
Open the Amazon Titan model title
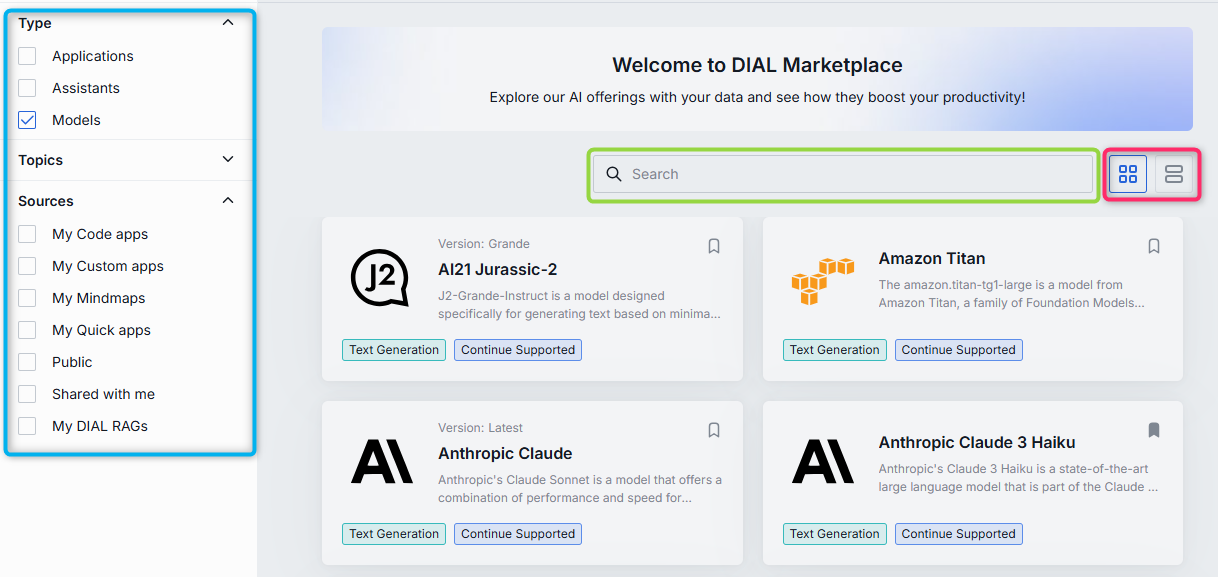(x=932, y=258)
